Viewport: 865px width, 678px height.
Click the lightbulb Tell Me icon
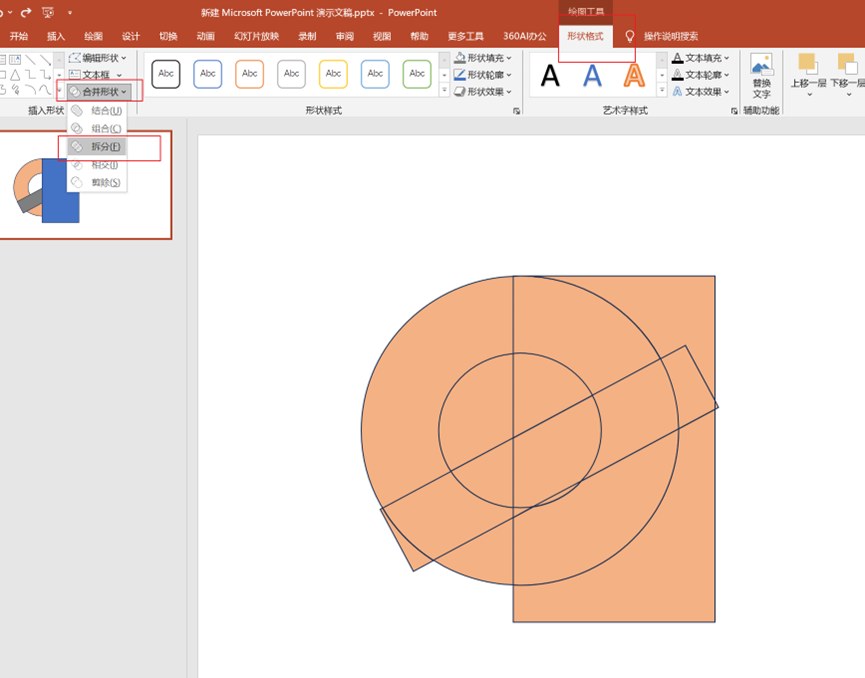pyautogui.click(x=630, y=37)
